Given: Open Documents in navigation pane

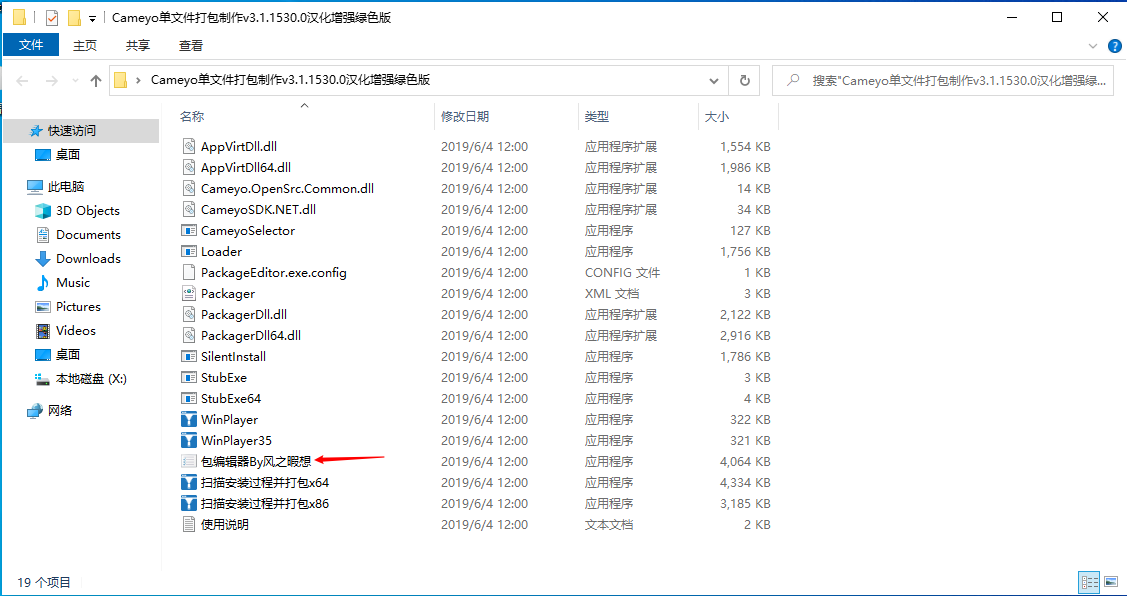Looking at the screenshot, I should point(88,235).
